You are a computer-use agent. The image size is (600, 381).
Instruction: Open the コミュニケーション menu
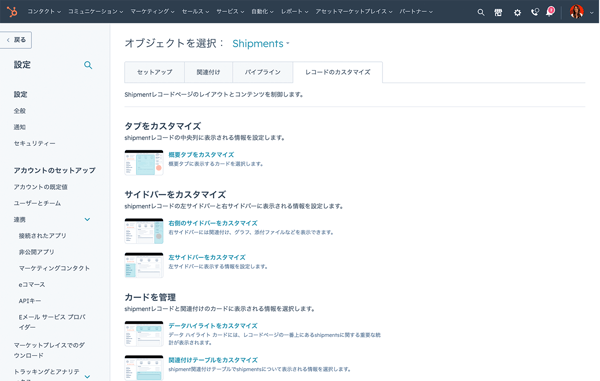[96, 11]
